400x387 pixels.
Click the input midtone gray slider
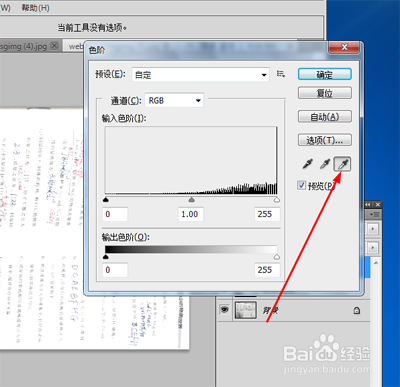(x=191, y=200)
